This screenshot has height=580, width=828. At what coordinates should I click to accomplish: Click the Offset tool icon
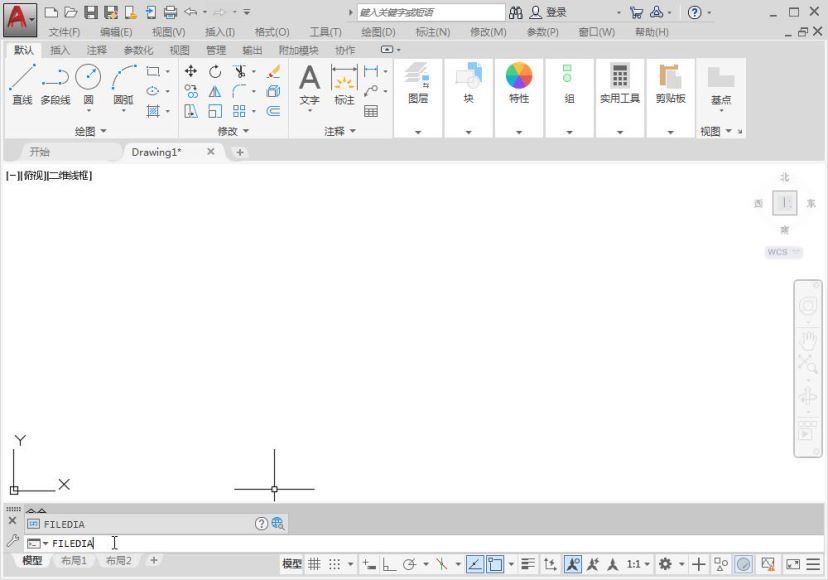click(274, 111)
